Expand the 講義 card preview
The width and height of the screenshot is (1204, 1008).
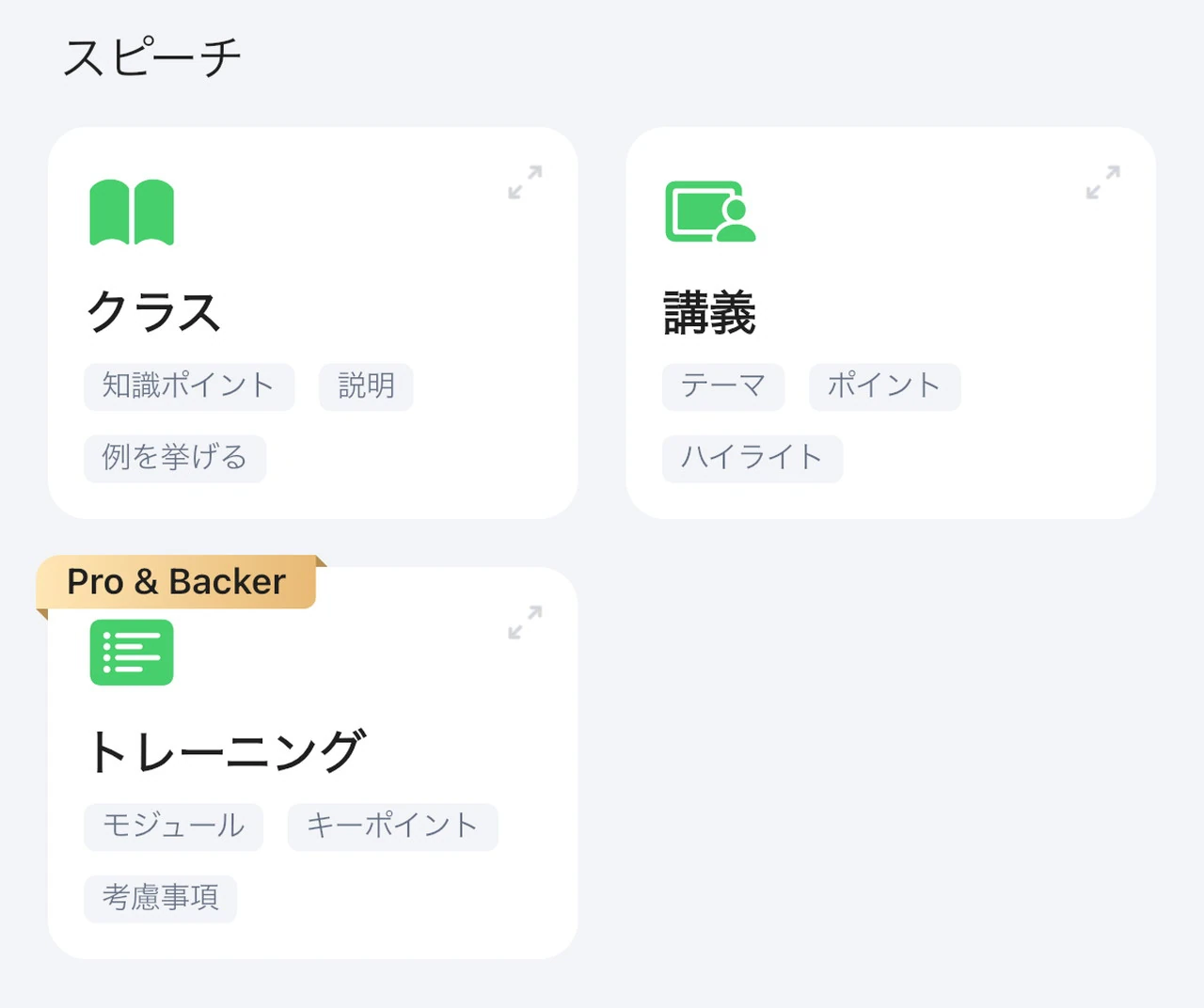tap(1102, 182)
